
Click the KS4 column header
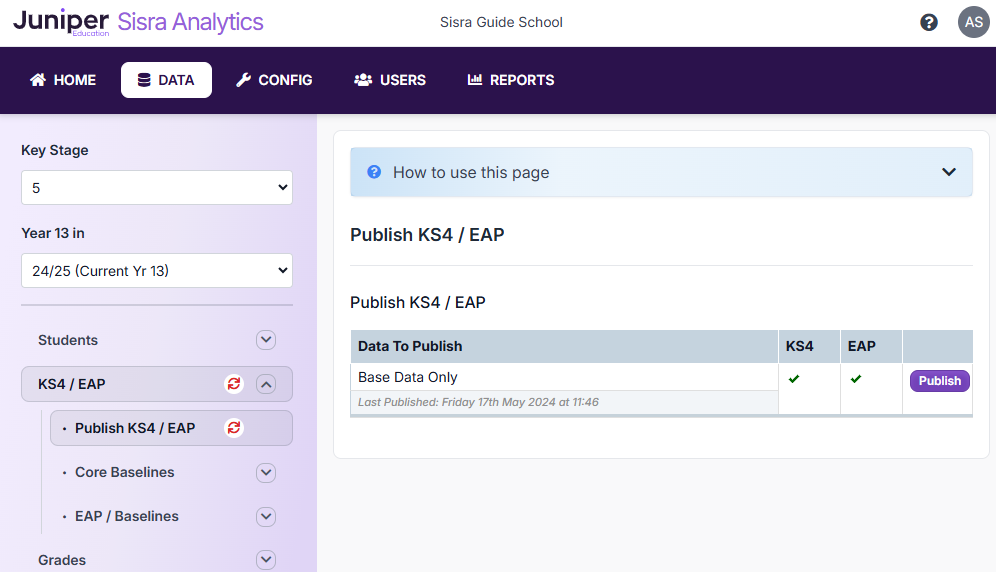809,346
